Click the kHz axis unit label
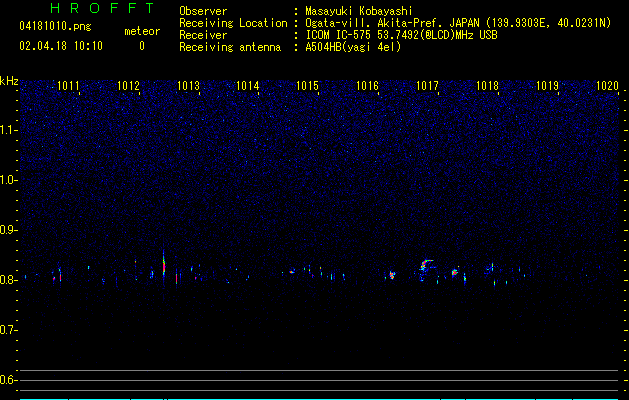Screen dimensions: 629x400 click(9, 81)
